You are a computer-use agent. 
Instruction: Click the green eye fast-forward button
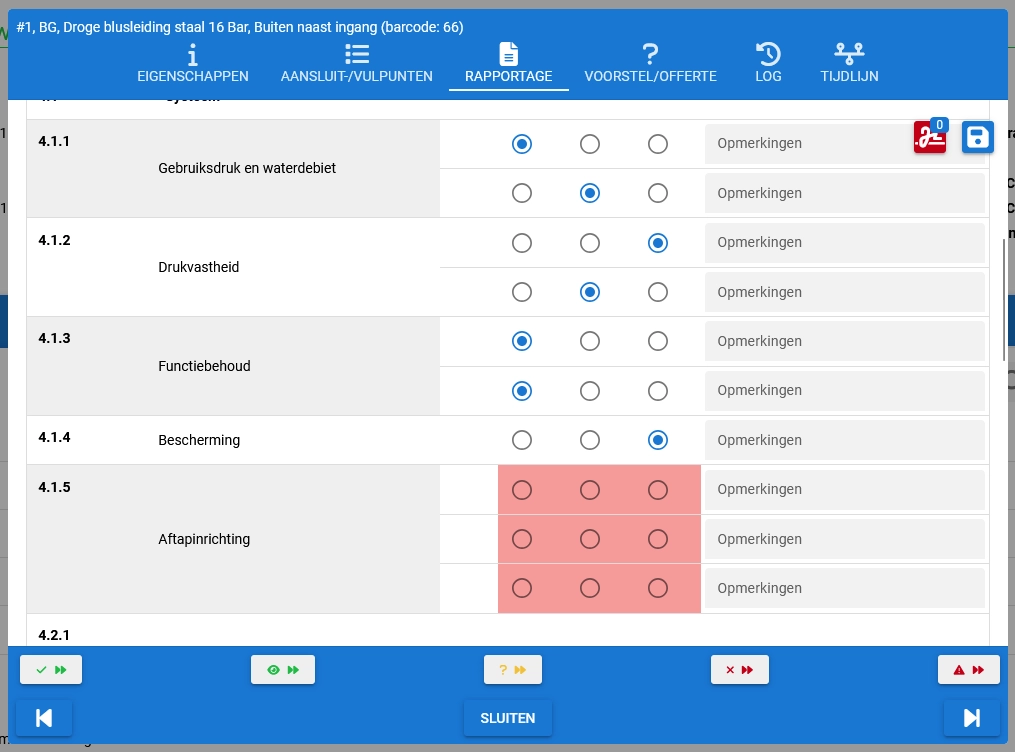(x=283, y=670)
